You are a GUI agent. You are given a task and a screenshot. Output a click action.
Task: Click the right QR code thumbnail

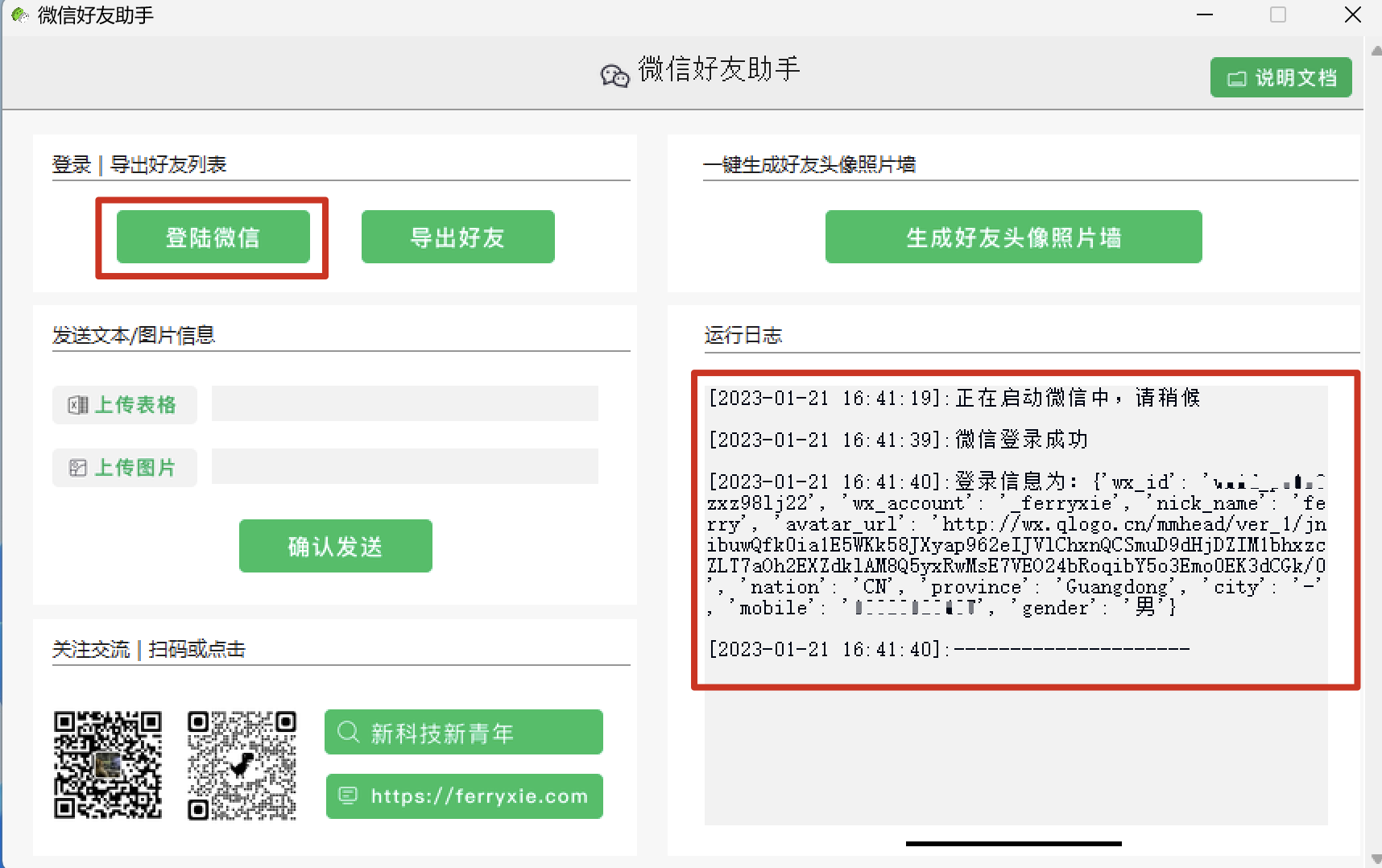tap(241, 763)
